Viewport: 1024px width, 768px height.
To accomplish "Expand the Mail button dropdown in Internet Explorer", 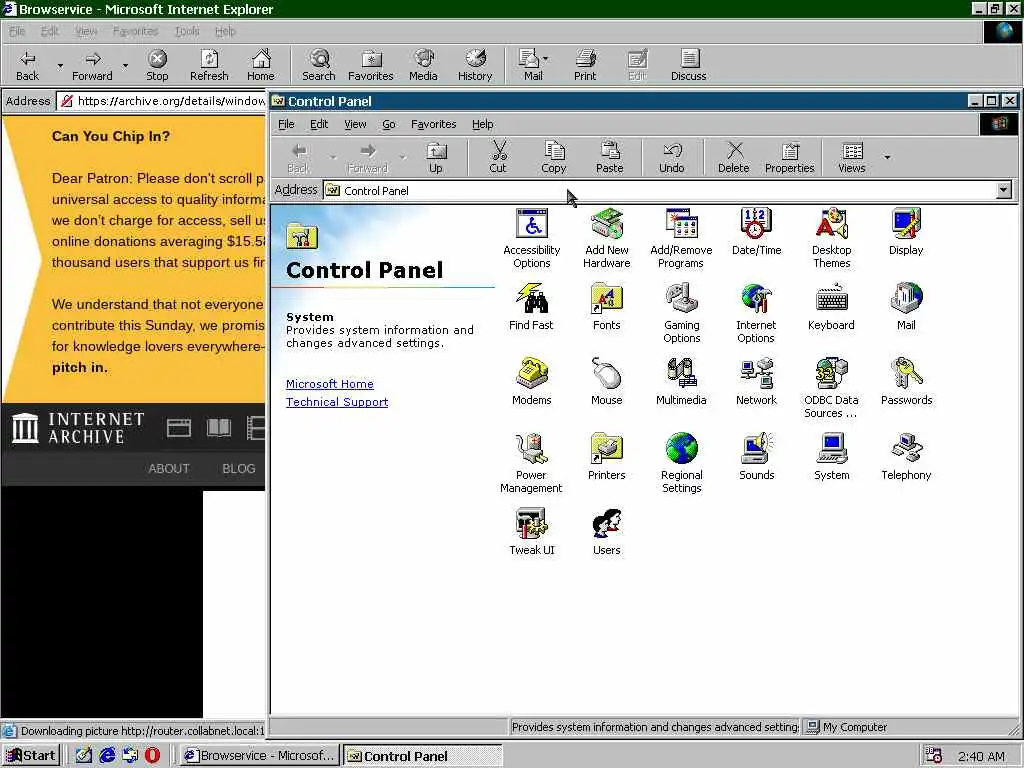I will coord(545,59).
